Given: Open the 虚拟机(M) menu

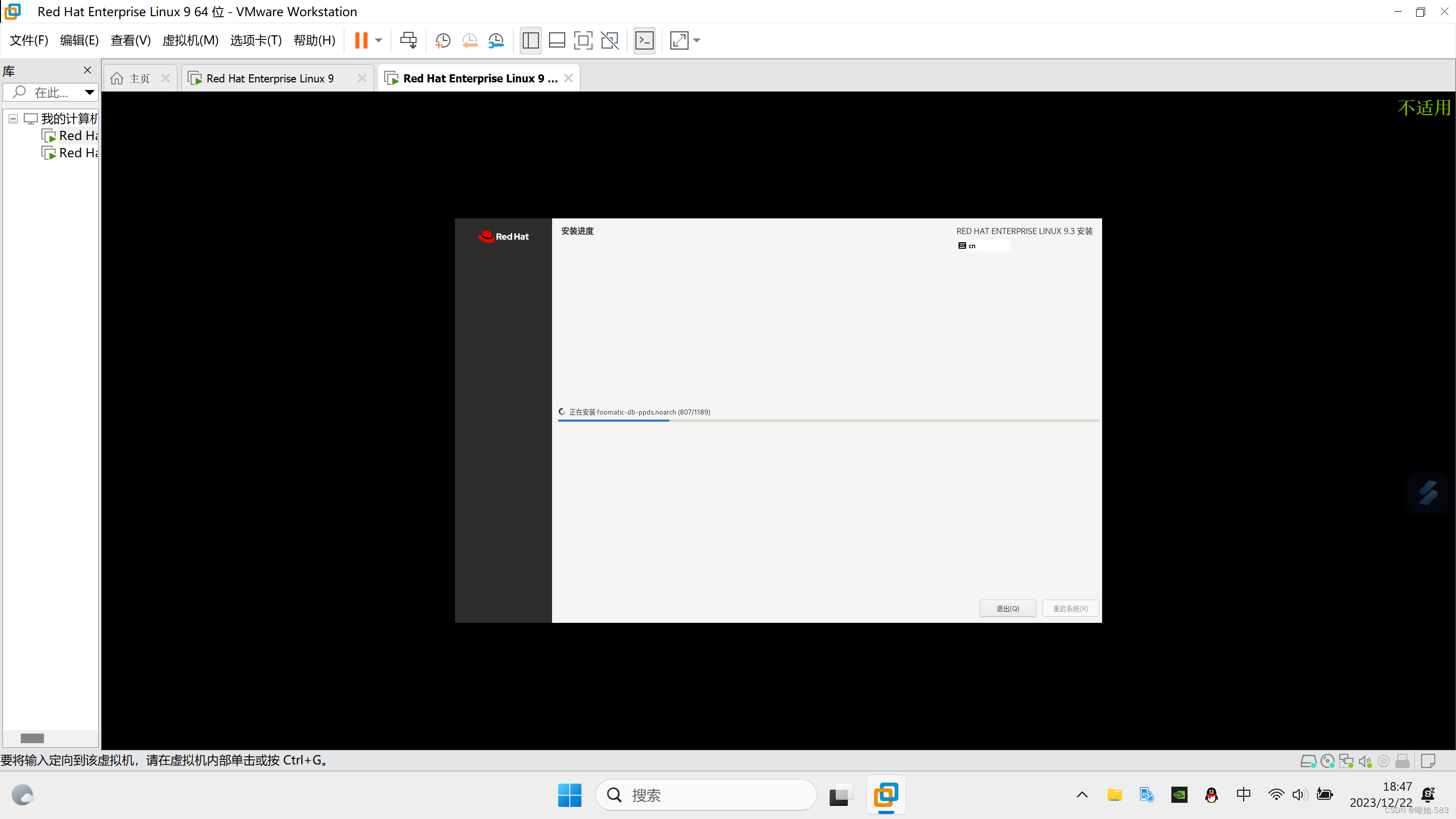Looking at the screenshot, I should coord(190,40).
